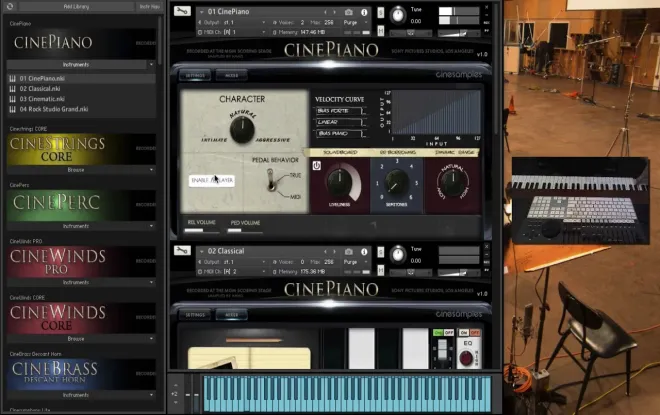Load next instrument arrow on 02 Classical

pyautogui.click(x=335, y=252)
